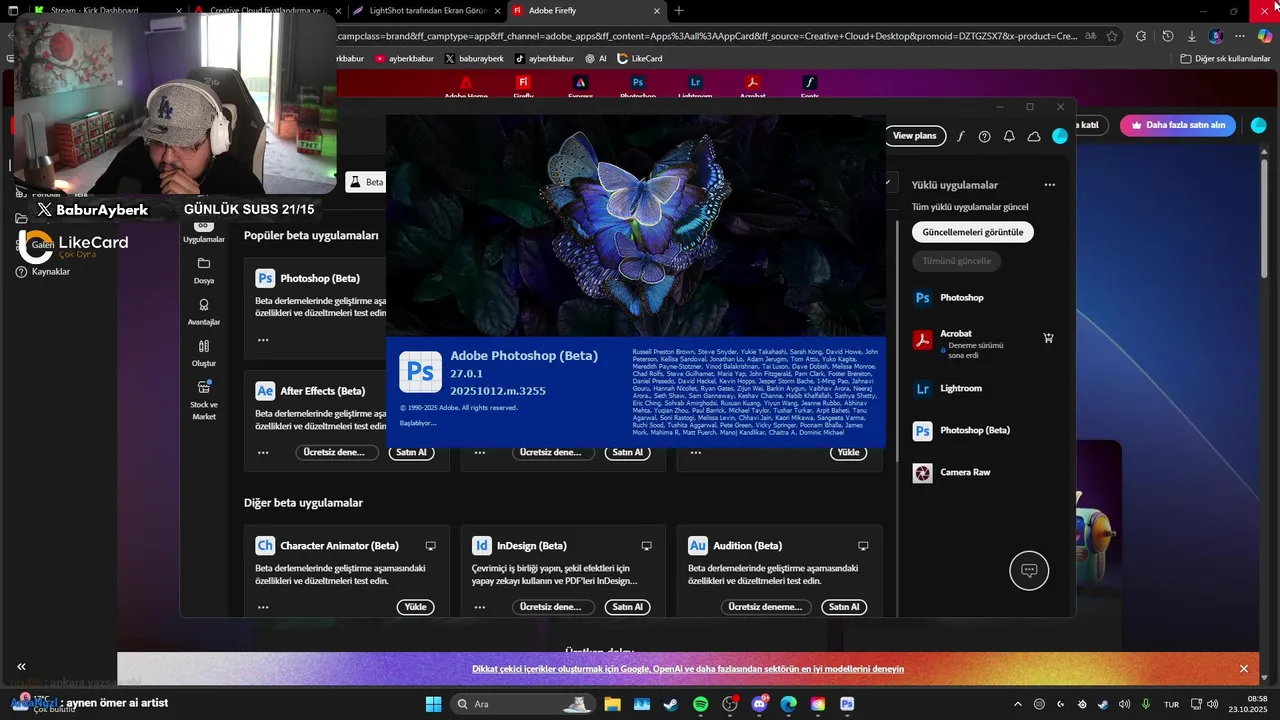The image size is (1280, 720).
Task: Open Oluştur in Creative Cloud sidebar
Action: click(204, 353)
